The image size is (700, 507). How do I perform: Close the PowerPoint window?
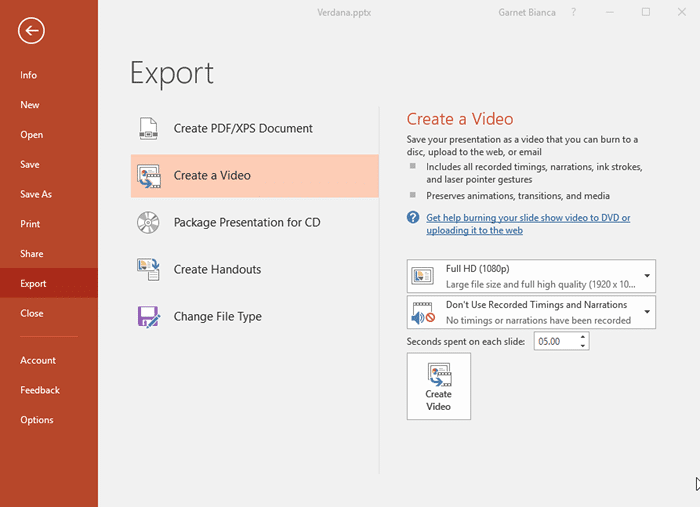pos(682,12)
